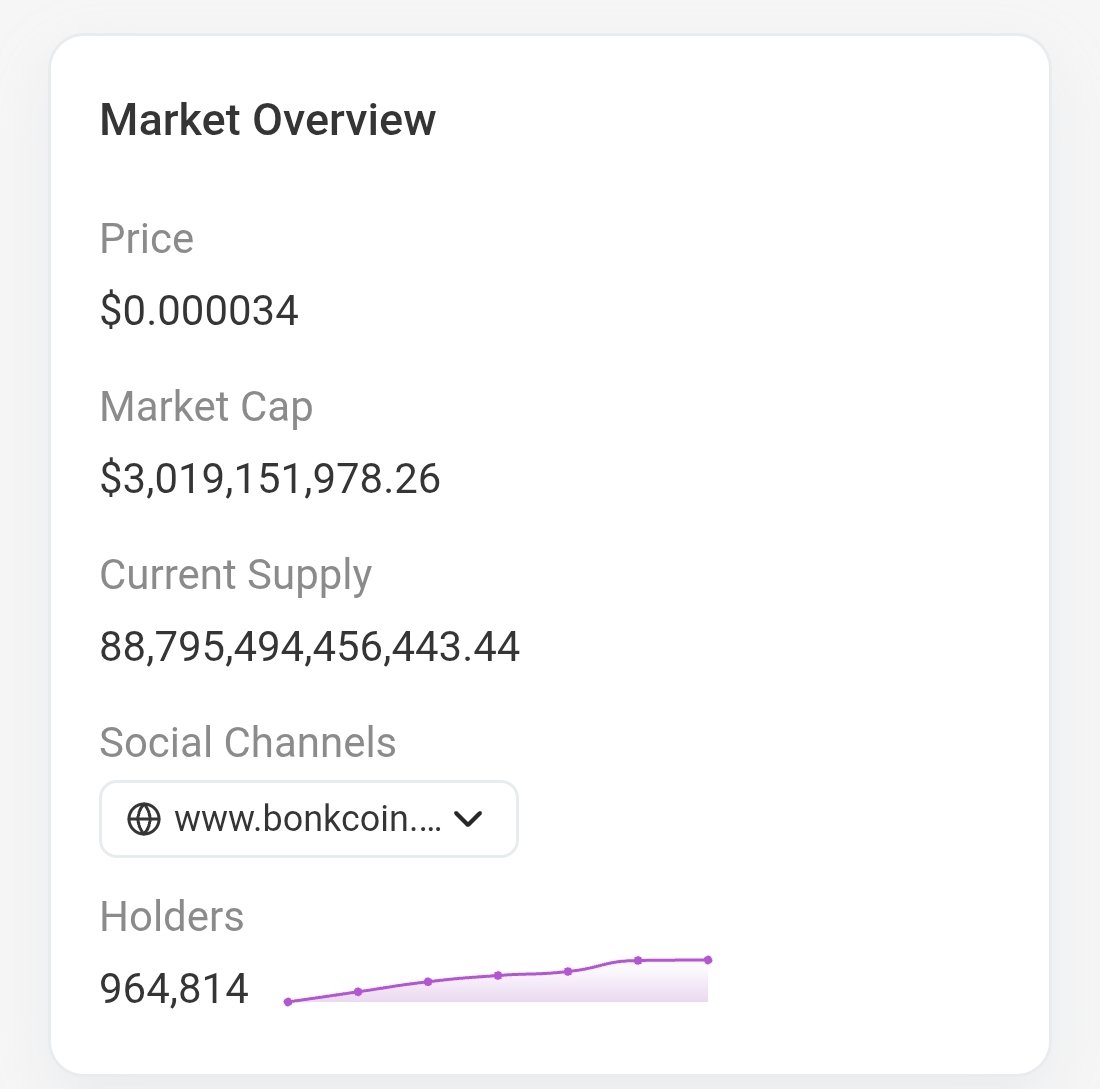This screenshot has width=1100, height=1089.
Task: Select the Holders count 964,814
Action: click(x=174, y=989)
